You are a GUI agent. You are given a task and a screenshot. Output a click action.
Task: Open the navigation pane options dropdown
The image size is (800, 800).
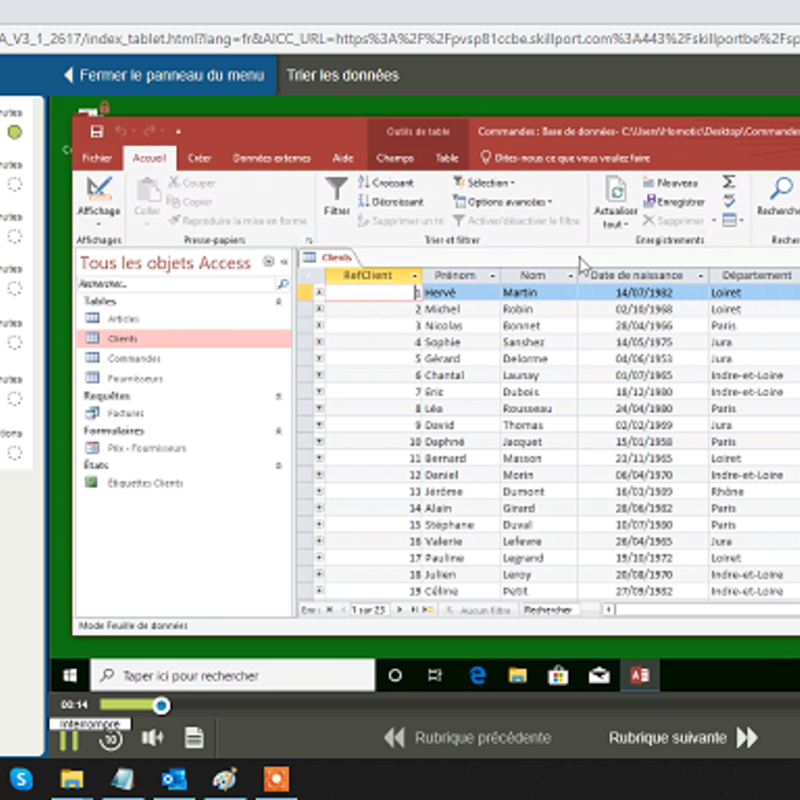click(x=268, y=262)
